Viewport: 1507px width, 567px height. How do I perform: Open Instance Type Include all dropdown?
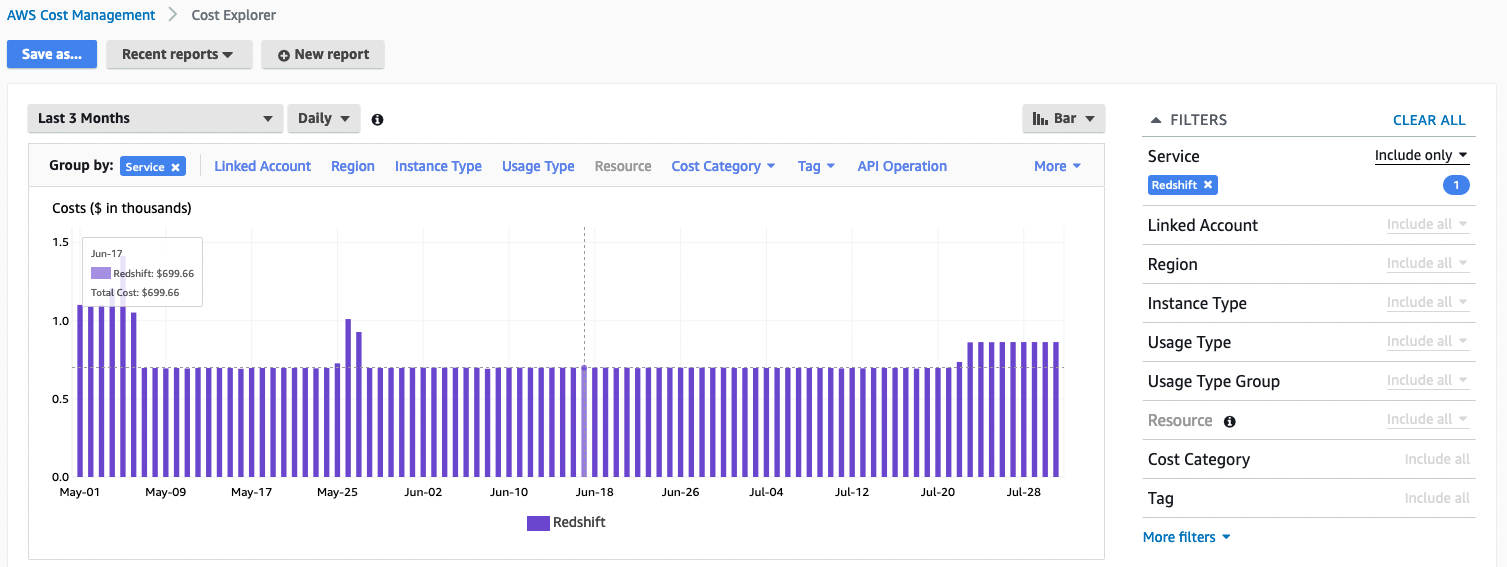click(1428, 302)
